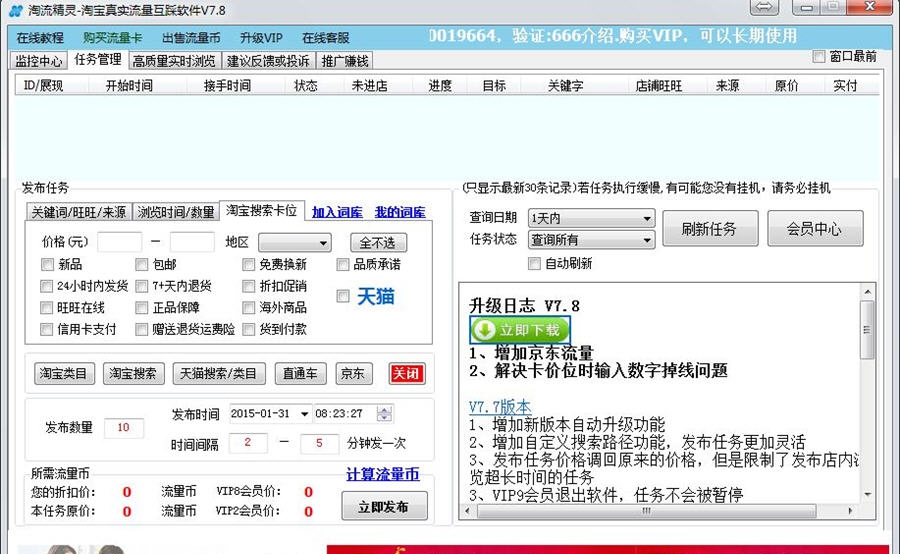Viewport: 900px width, 554px height.
Task: Click the app logo icon in title bar
Action: pos(15,10)
